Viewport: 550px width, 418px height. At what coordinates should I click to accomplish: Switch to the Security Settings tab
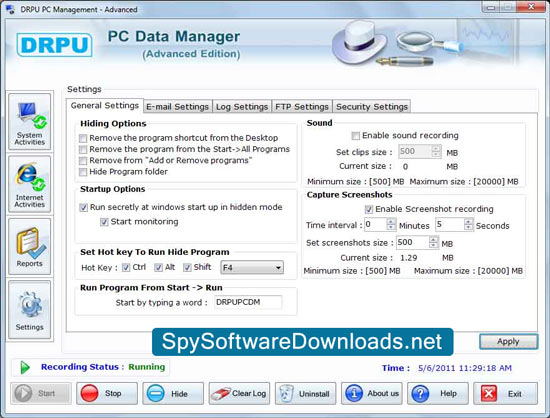point(372,107)
